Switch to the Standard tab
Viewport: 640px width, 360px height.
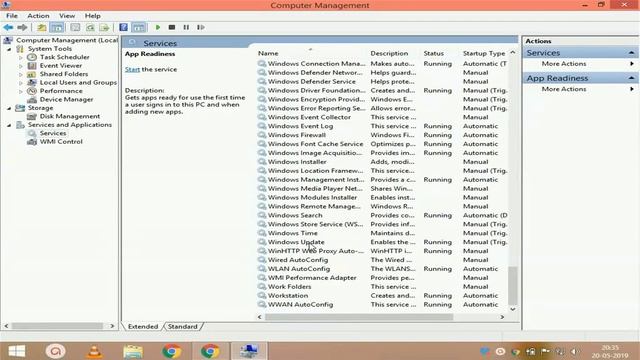coord(182,327)
